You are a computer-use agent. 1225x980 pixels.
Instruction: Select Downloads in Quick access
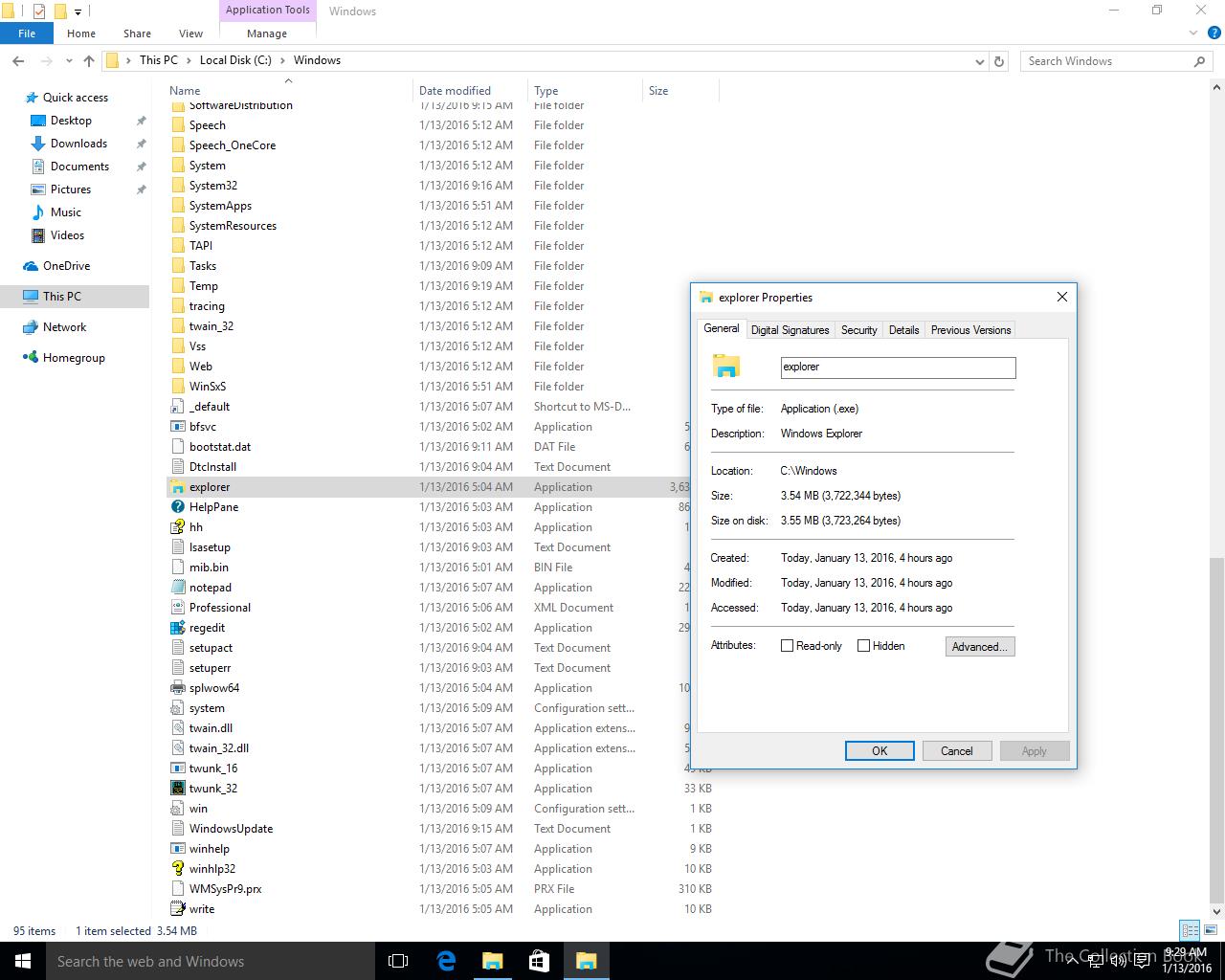[x=78, y=144]
